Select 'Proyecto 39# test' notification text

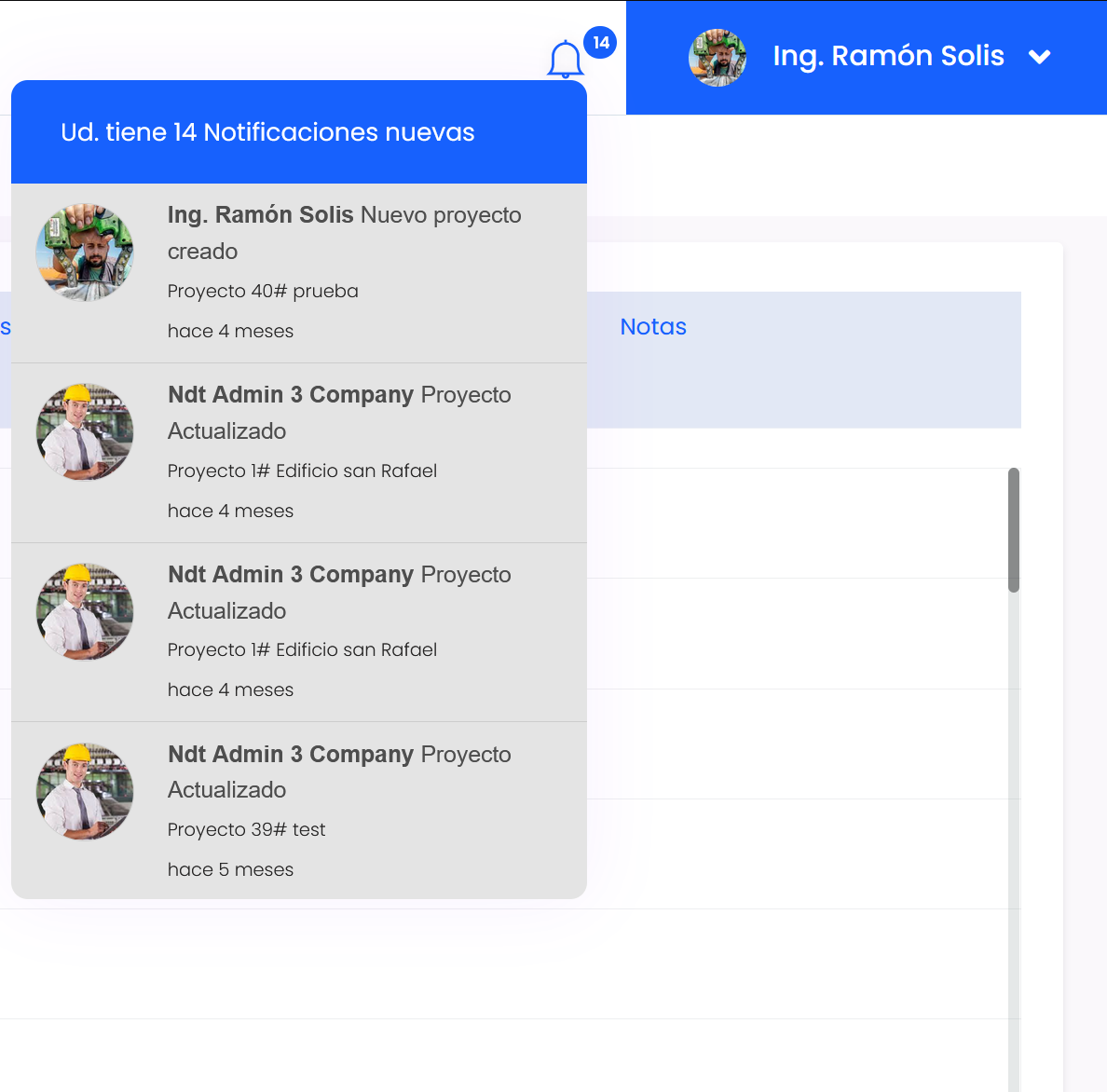pos(246,829)
